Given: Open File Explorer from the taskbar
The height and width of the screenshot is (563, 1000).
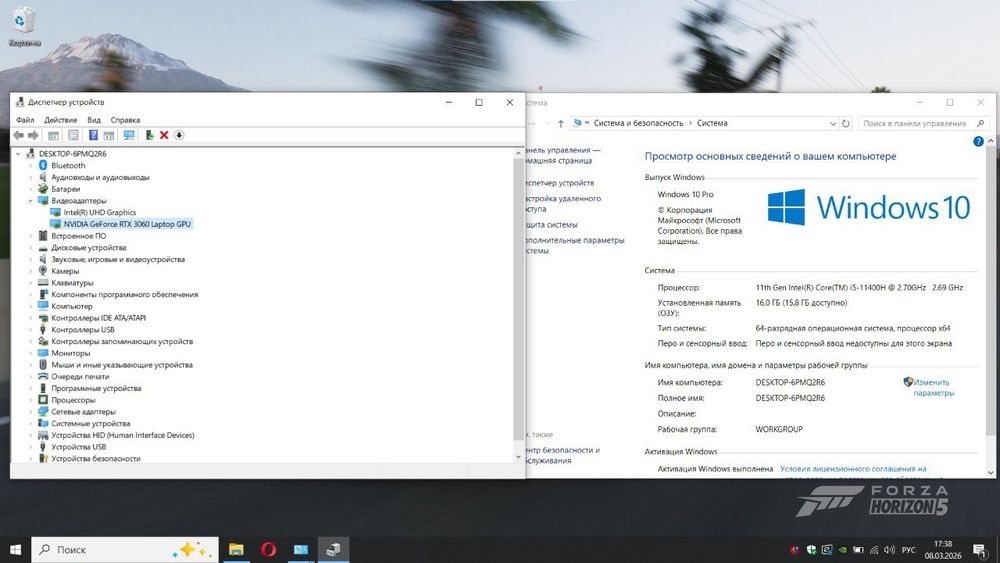Looking at the screenshot, I should (237, 550).
